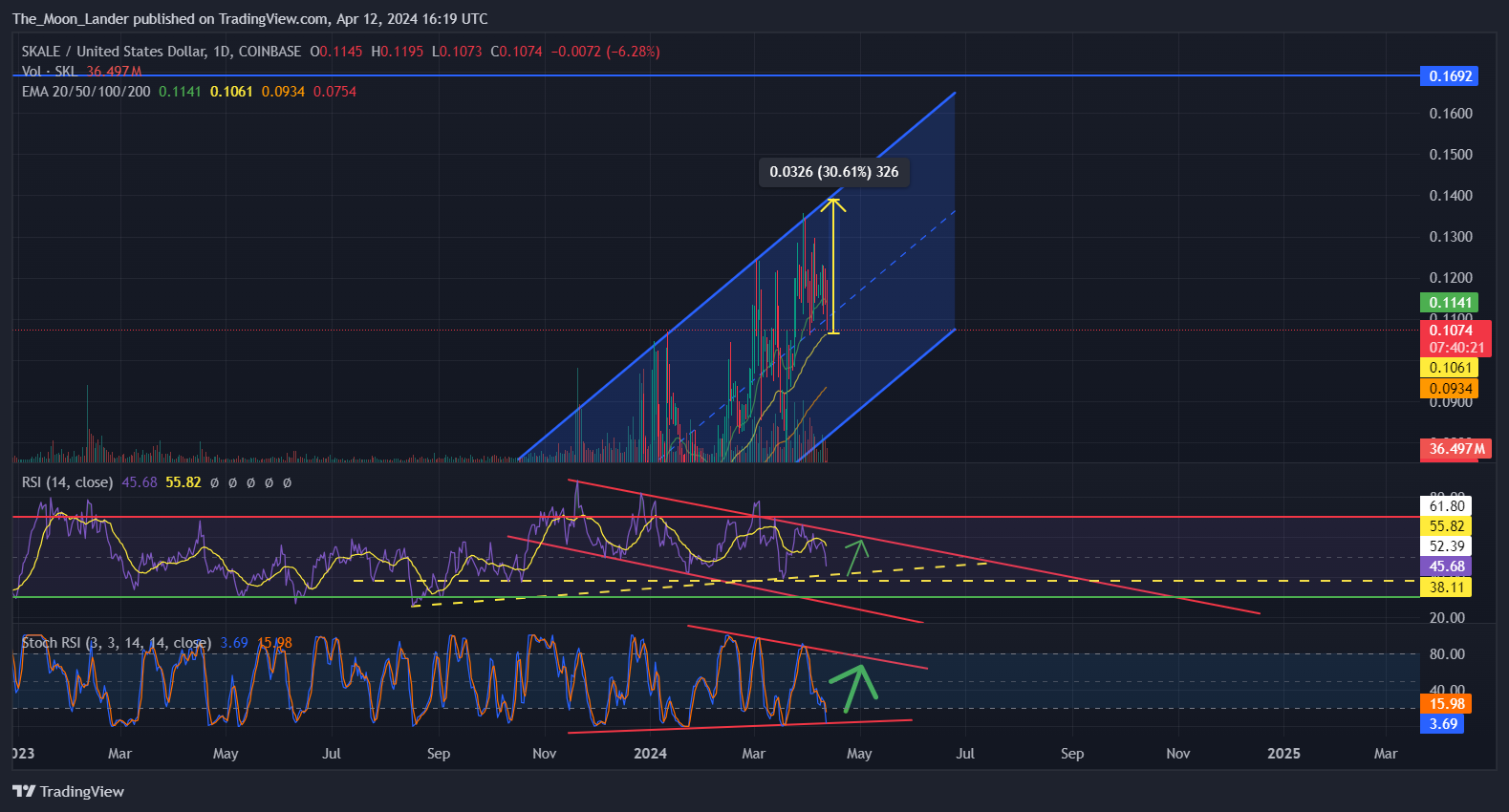This screenshot has width=1509, height=812.
Task: Click the green 0.1141 price axis tag
Action: [x=1450, y=303]
